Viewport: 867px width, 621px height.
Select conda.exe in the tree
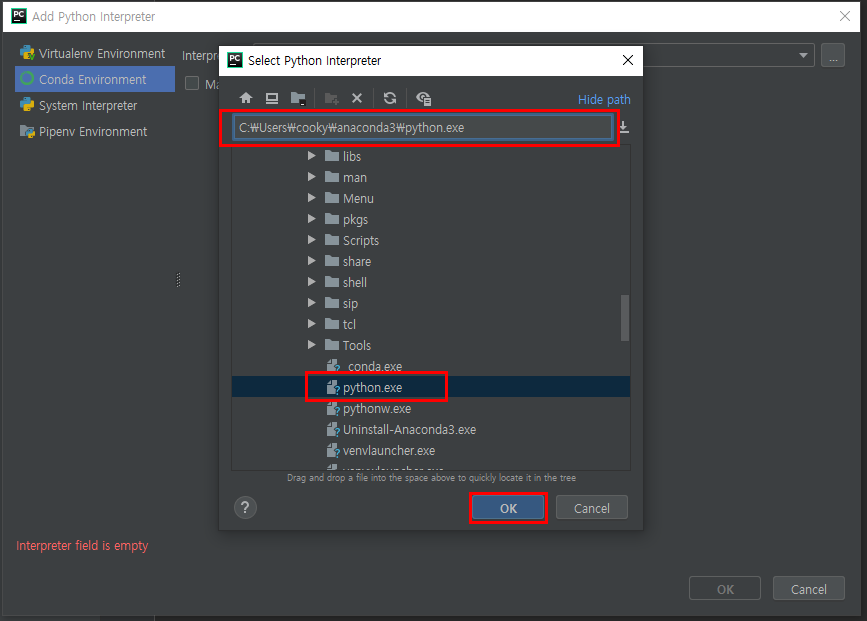pos(431,366)
